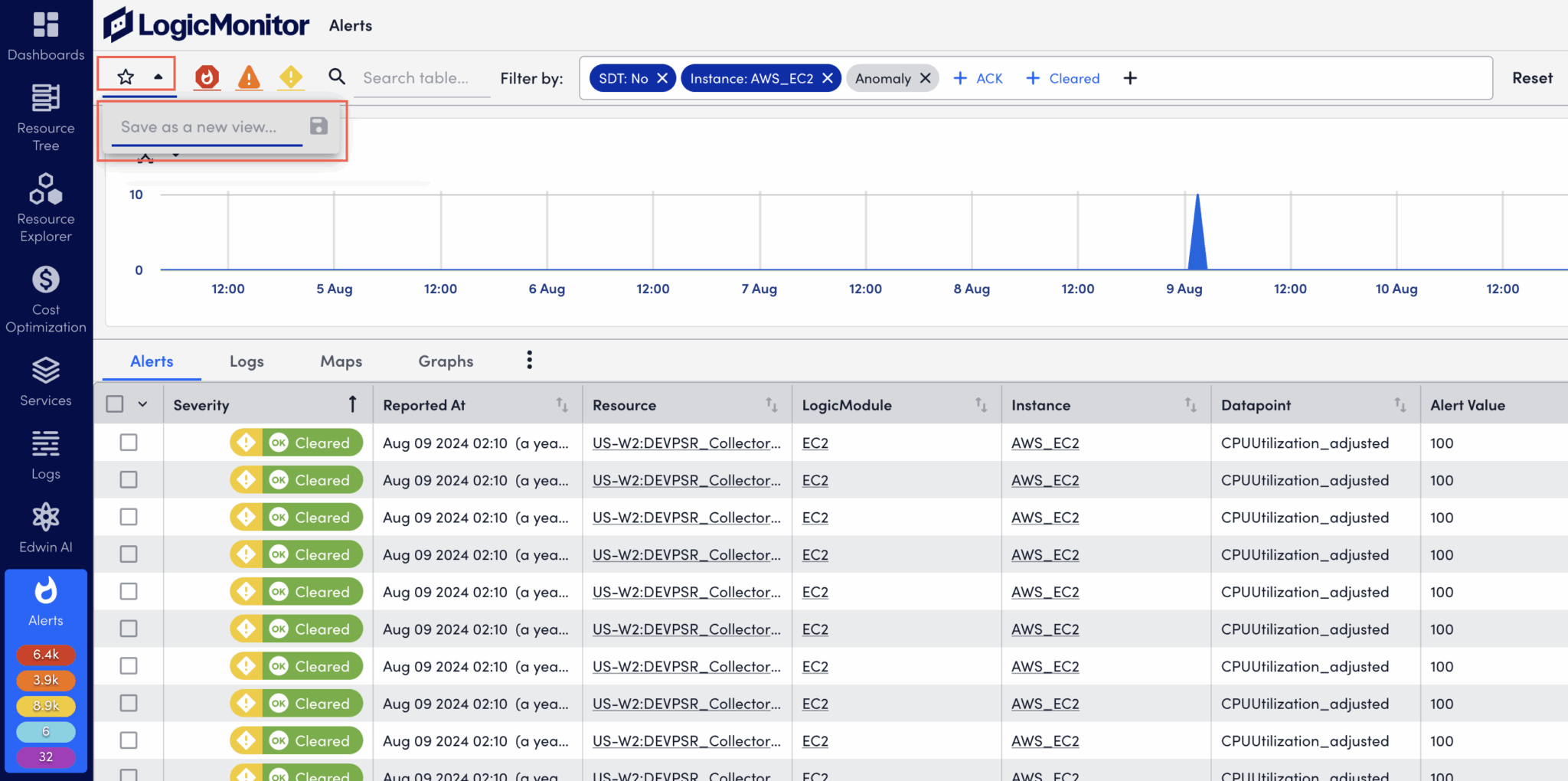
Task: Click the Reset filters button
Action: click(x=1531, y=77)
